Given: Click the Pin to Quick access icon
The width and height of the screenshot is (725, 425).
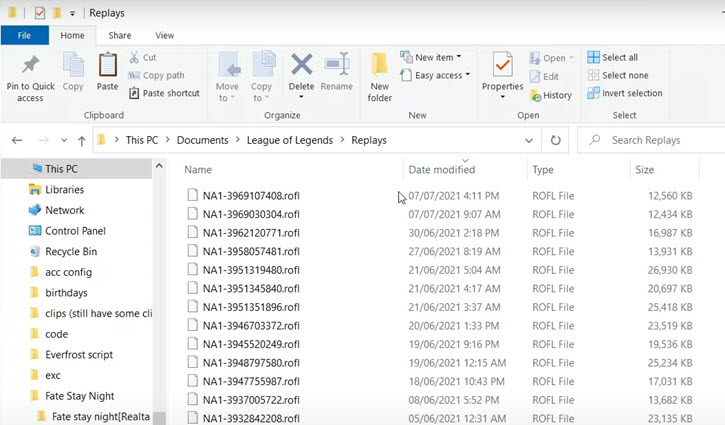Looking at the screenshot, I should click(x=30, y=67).
